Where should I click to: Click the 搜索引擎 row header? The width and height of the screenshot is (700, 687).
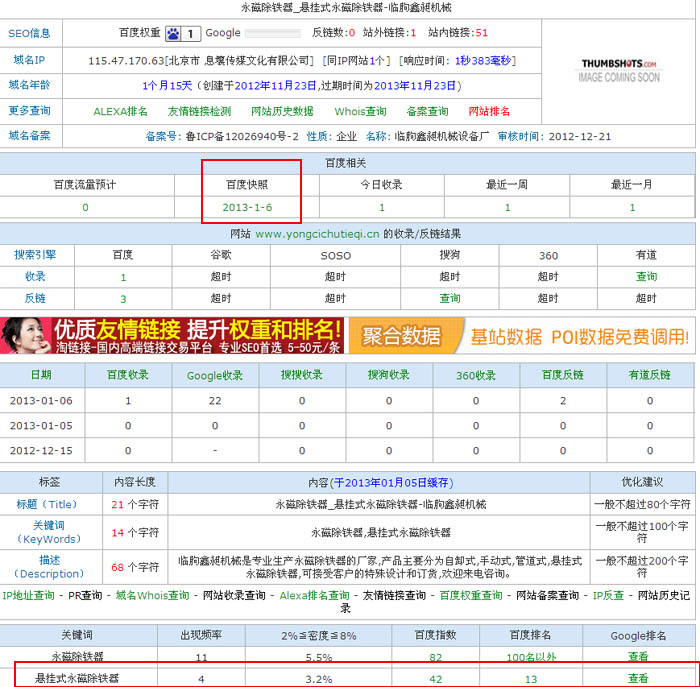(35, 255)
